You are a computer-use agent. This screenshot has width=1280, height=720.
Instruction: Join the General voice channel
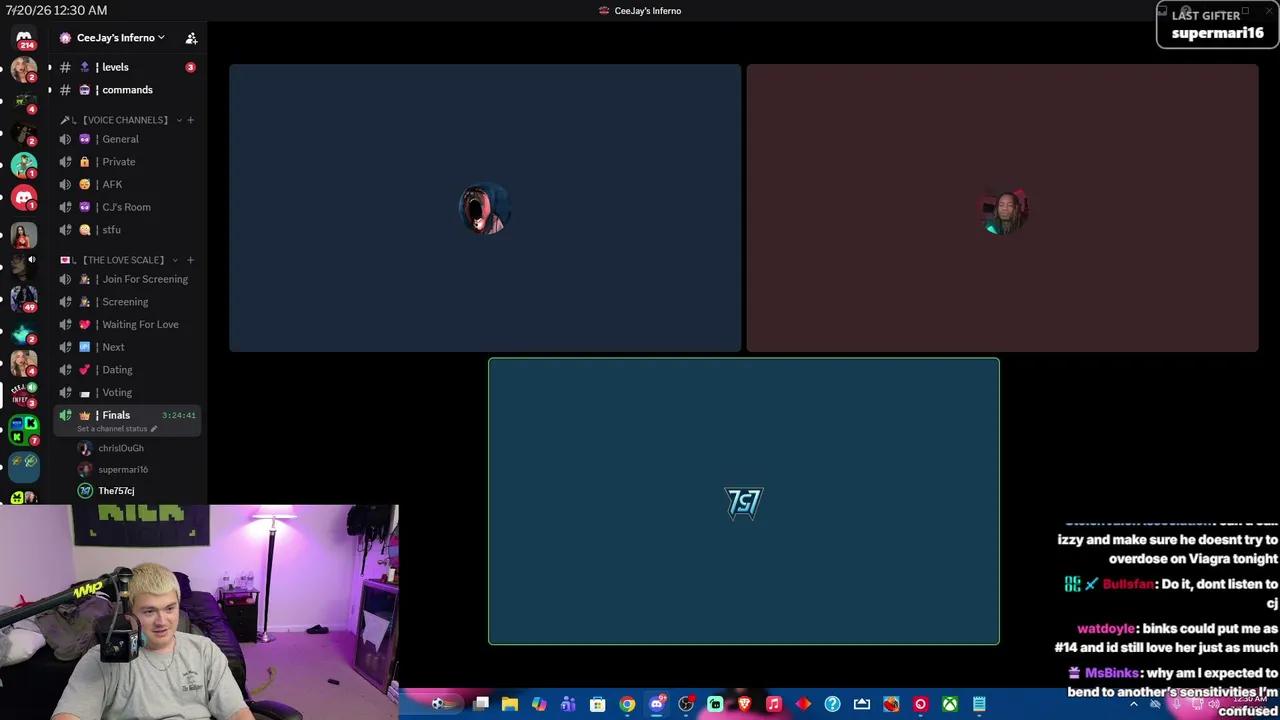pos(125,139)
